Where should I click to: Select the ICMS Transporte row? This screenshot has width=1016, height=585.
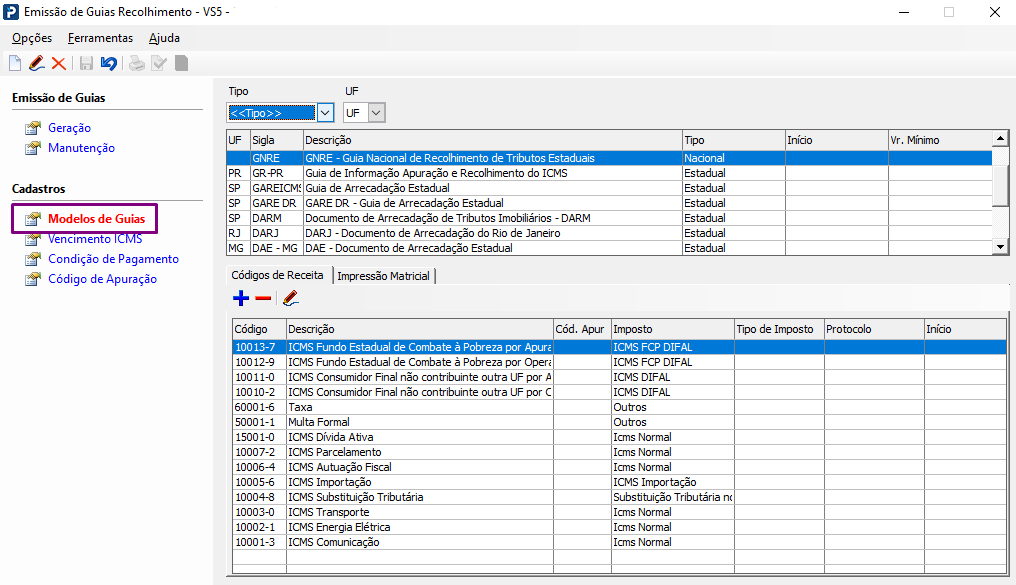619,512
